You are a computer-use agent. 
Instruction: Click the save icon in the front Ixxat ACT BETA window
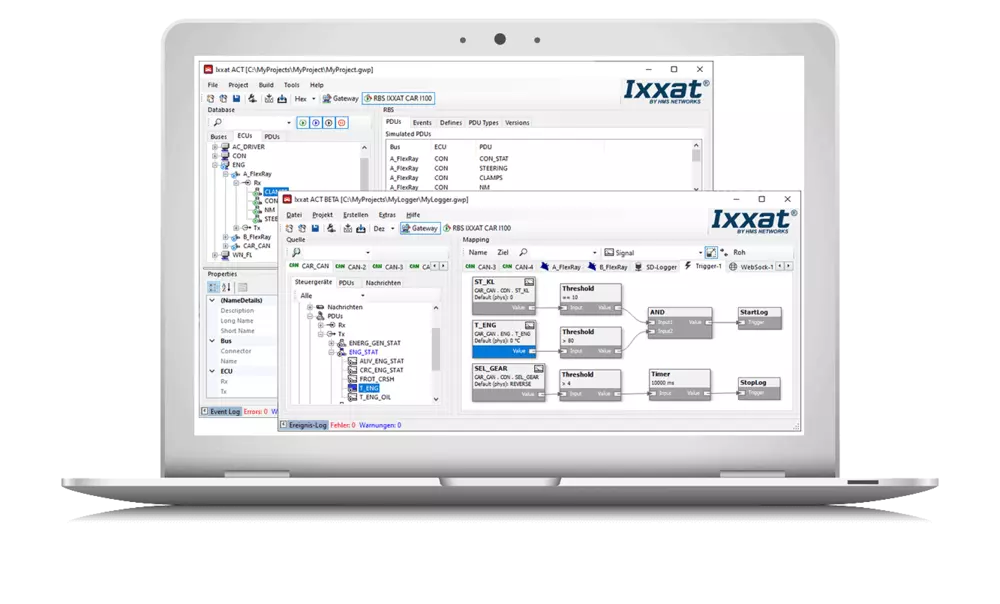(315, 228)
